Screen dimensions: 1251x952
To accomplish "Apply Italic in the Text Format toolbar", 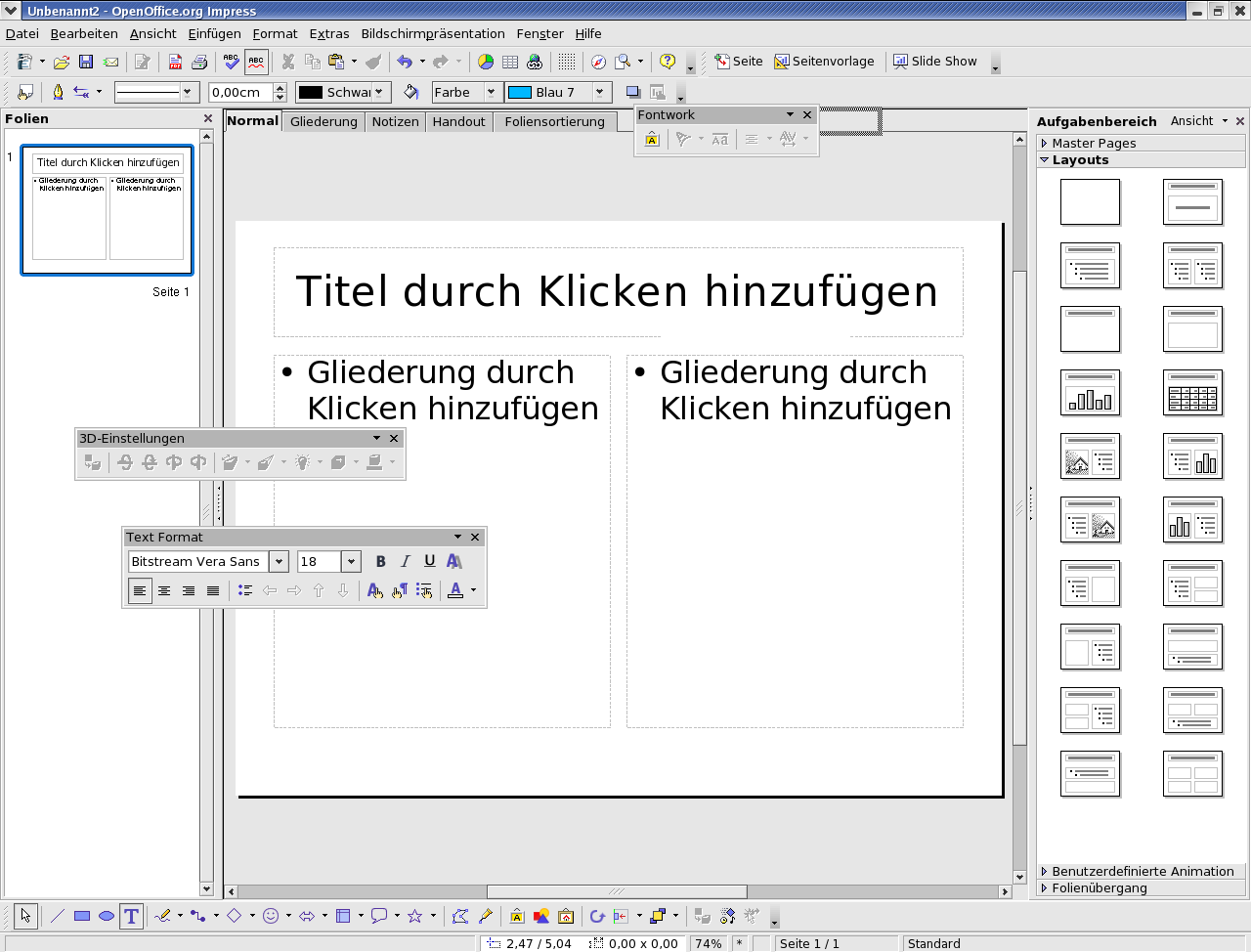I will point(406,561).
